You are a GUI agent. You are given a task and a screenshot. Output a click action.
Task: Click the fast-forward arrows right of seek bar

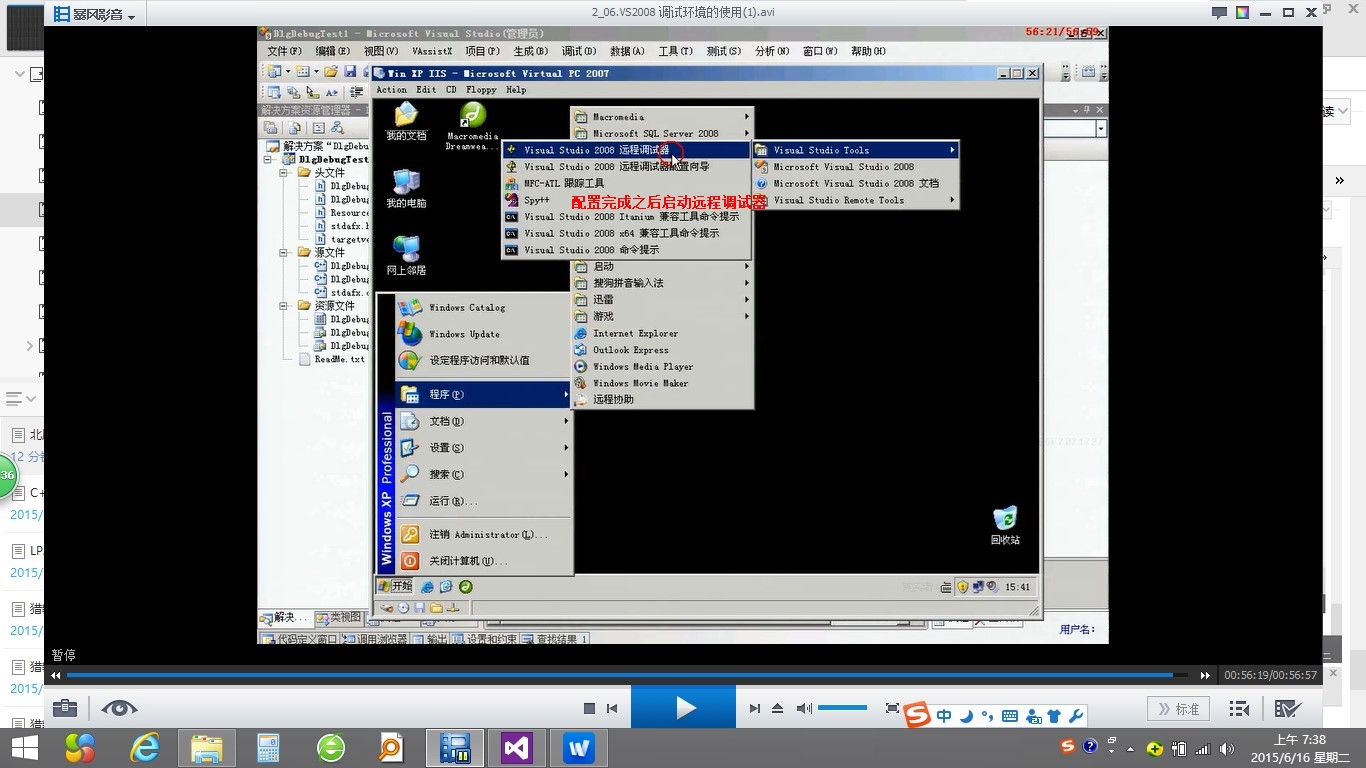(x=1205, y=675)
